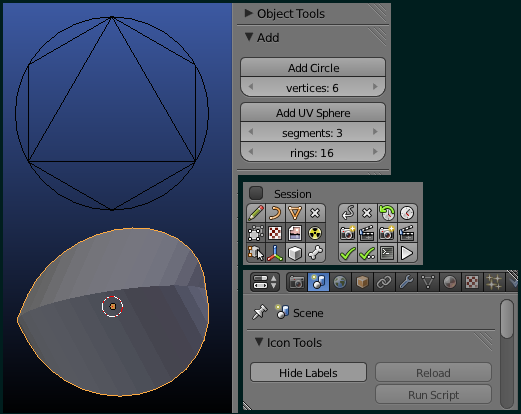Click the Run Script button
The height and width of the screenshot is (414, 521).
(433, 394)
